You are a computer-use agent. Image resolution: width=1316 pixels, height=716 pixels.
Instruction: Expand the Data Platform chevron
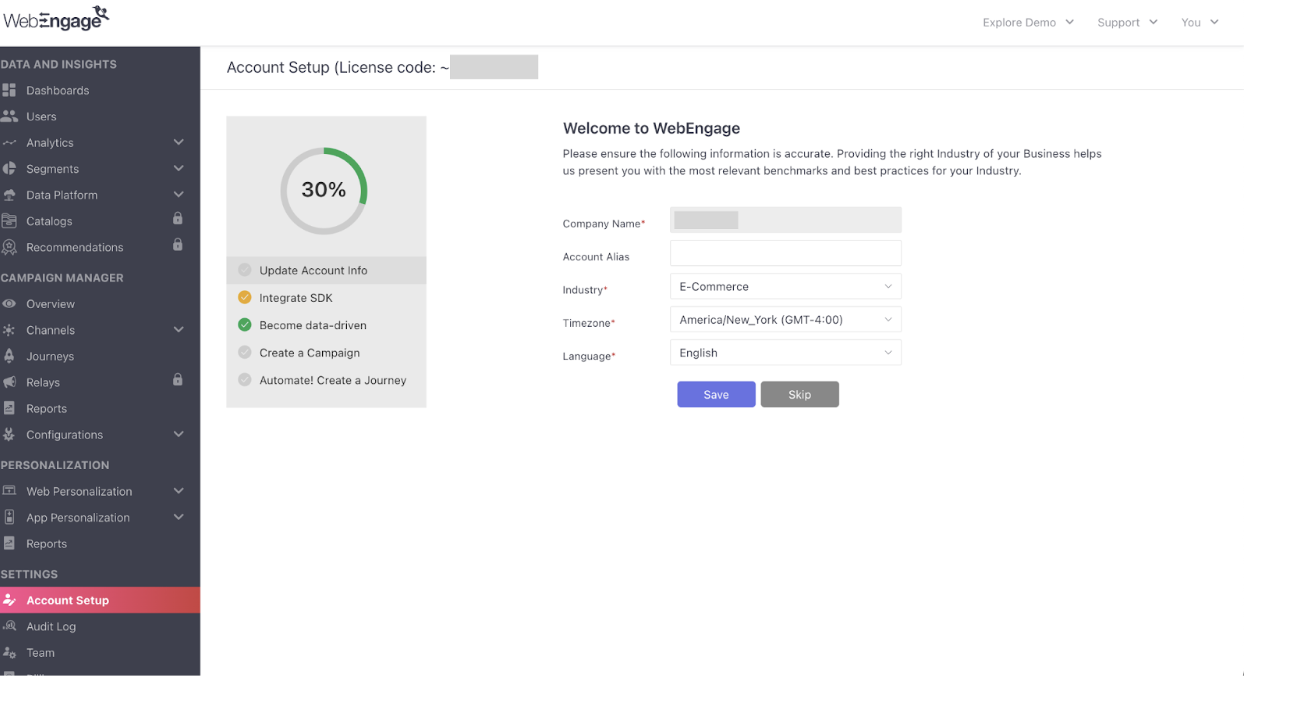178,195
